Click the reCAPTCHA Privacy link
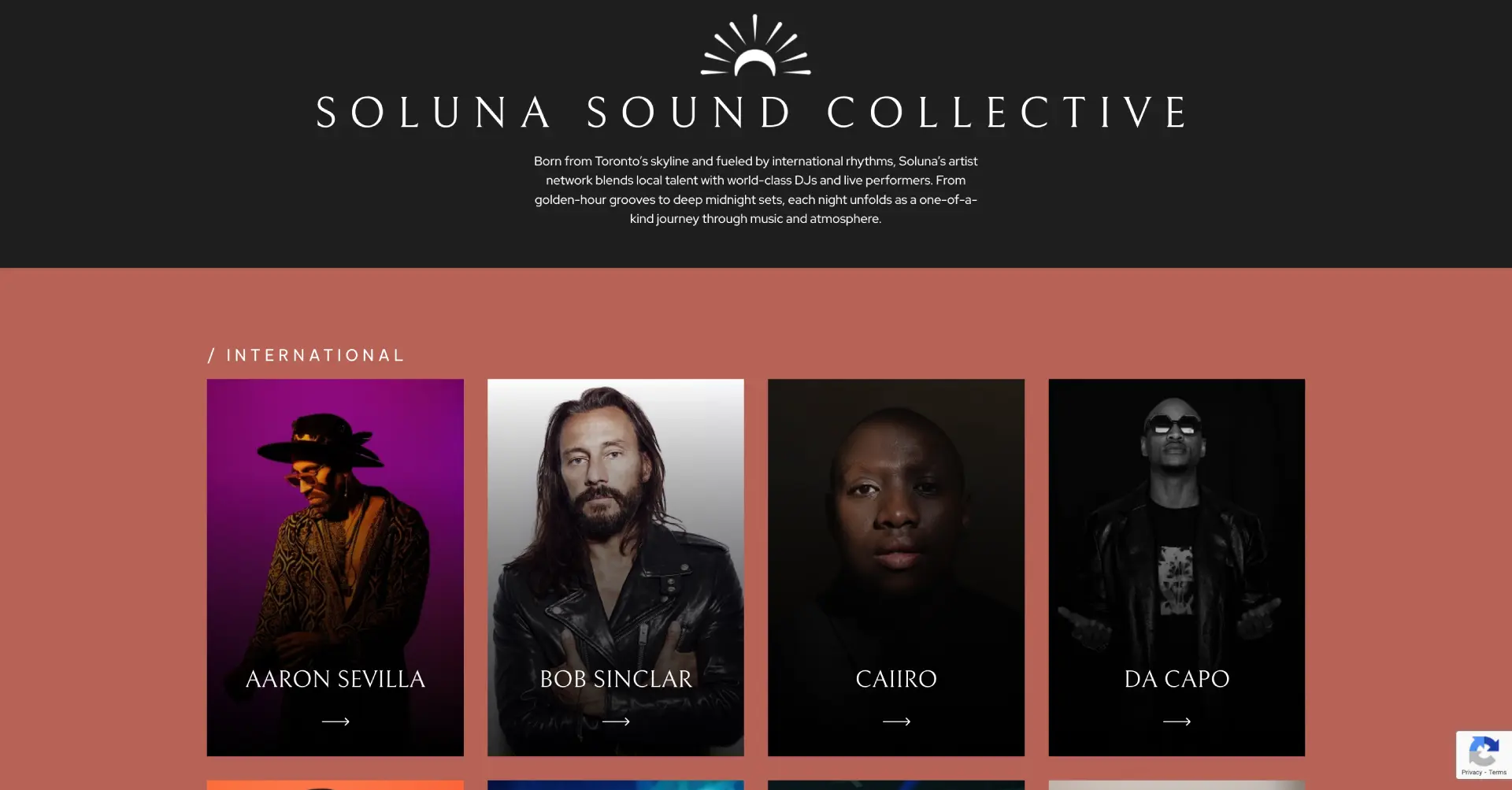The width and height of the screenshot is (1512, 790). coord(1471,773)
